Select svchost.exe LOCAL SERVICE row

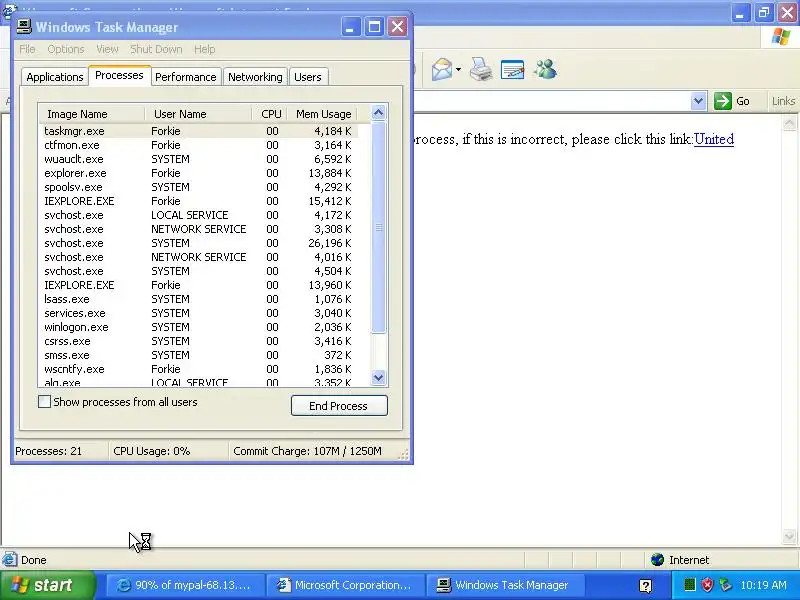coord(198,215)
